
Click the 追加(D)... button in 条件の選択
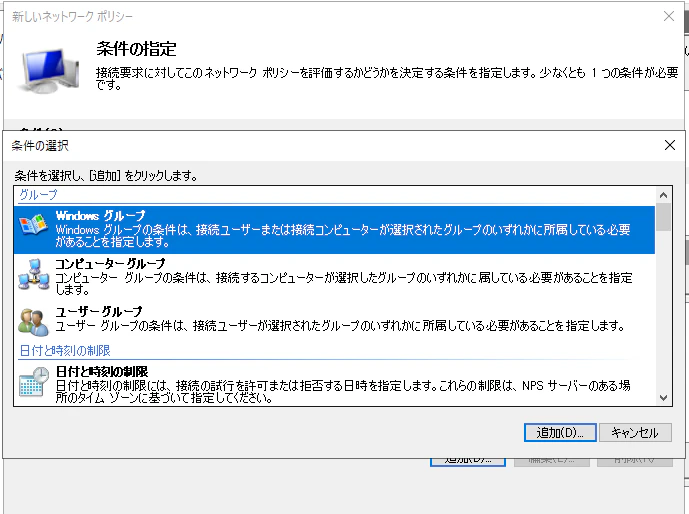(x=560, y=433)
